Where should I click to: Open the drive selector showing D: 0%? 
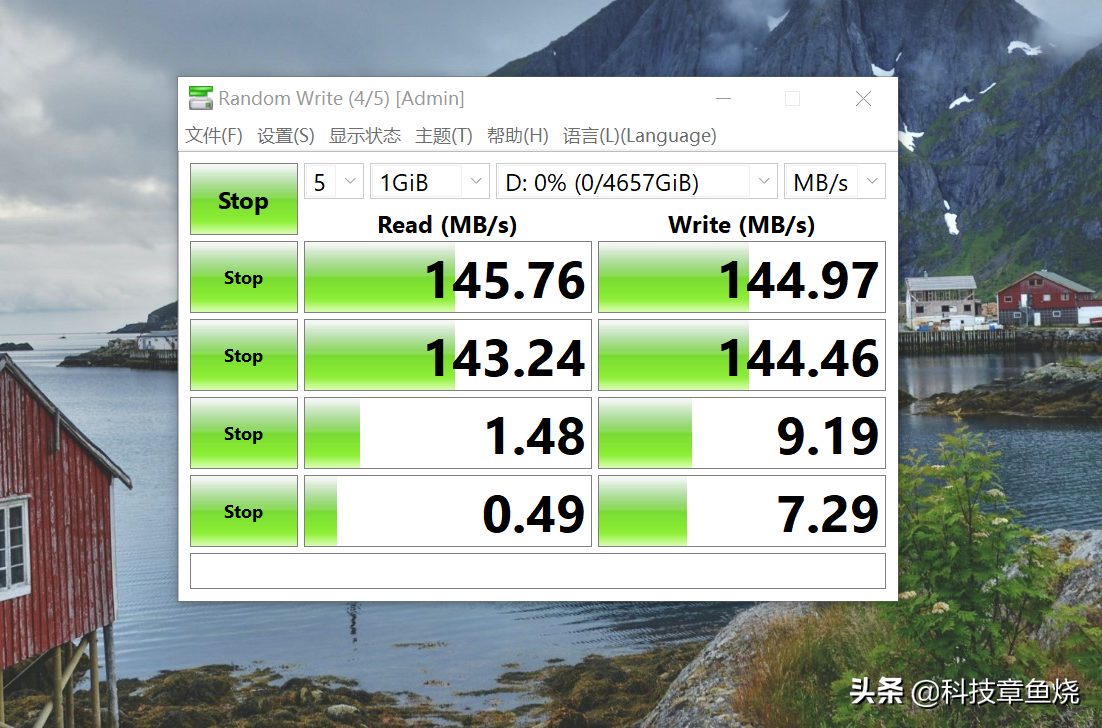tap(637, 182)
